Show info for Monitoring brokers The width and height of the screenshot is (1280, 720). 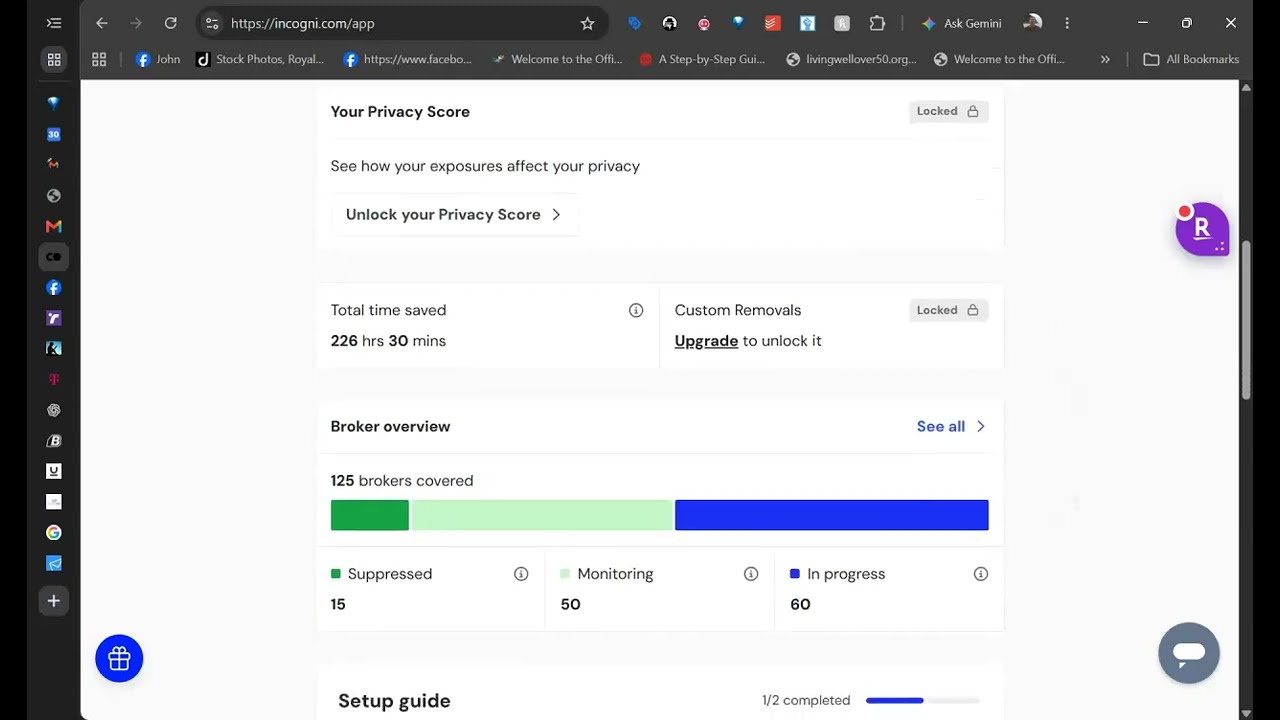point(751,574)
